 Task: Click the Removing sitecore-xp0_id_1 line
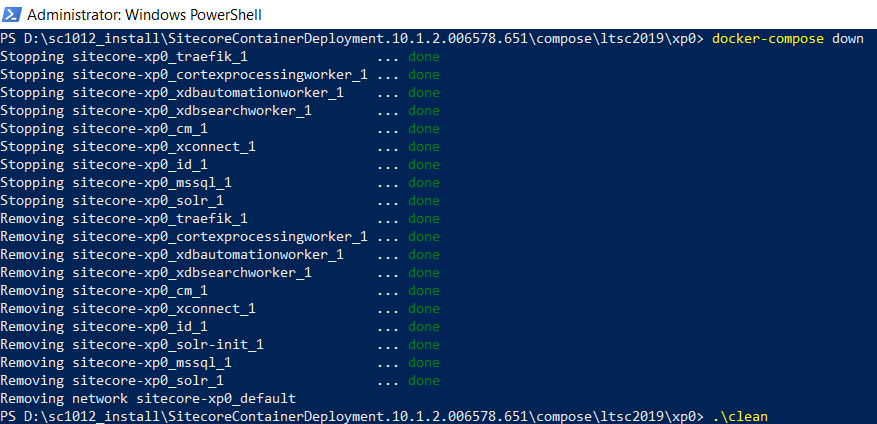click(x=104, y=326)
